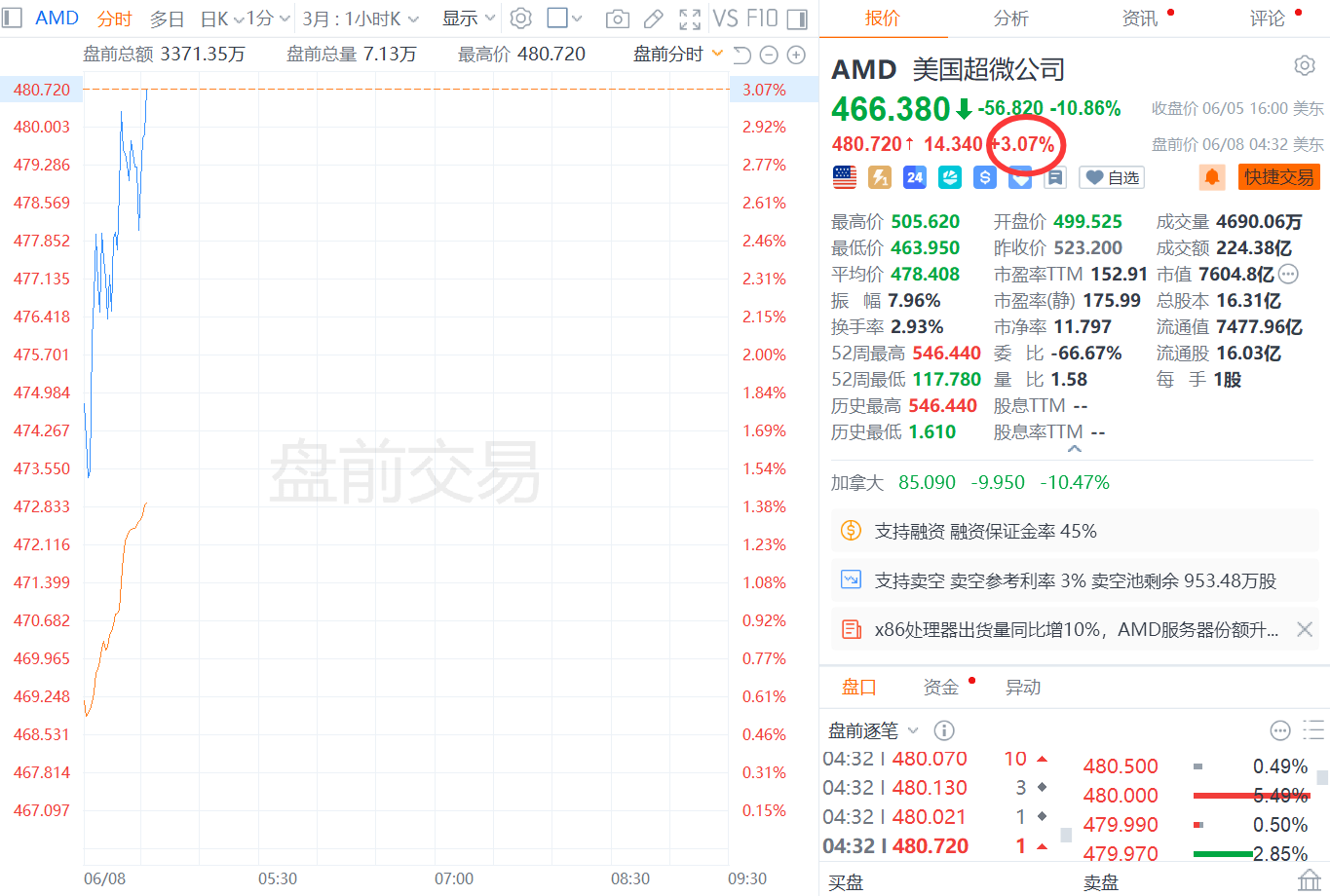The image size is (1330, 896).
Task: Zoom out chart with minus icon
Action: 769,55
